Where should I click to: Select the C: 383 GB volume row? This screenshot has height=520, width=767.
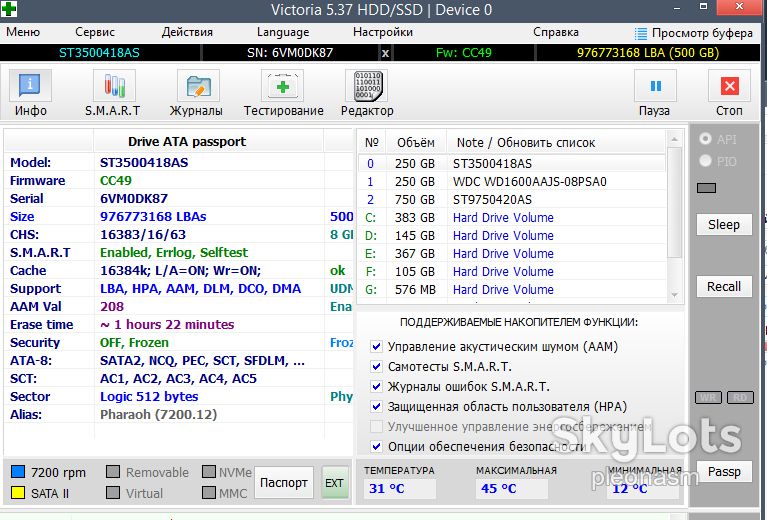512,218
